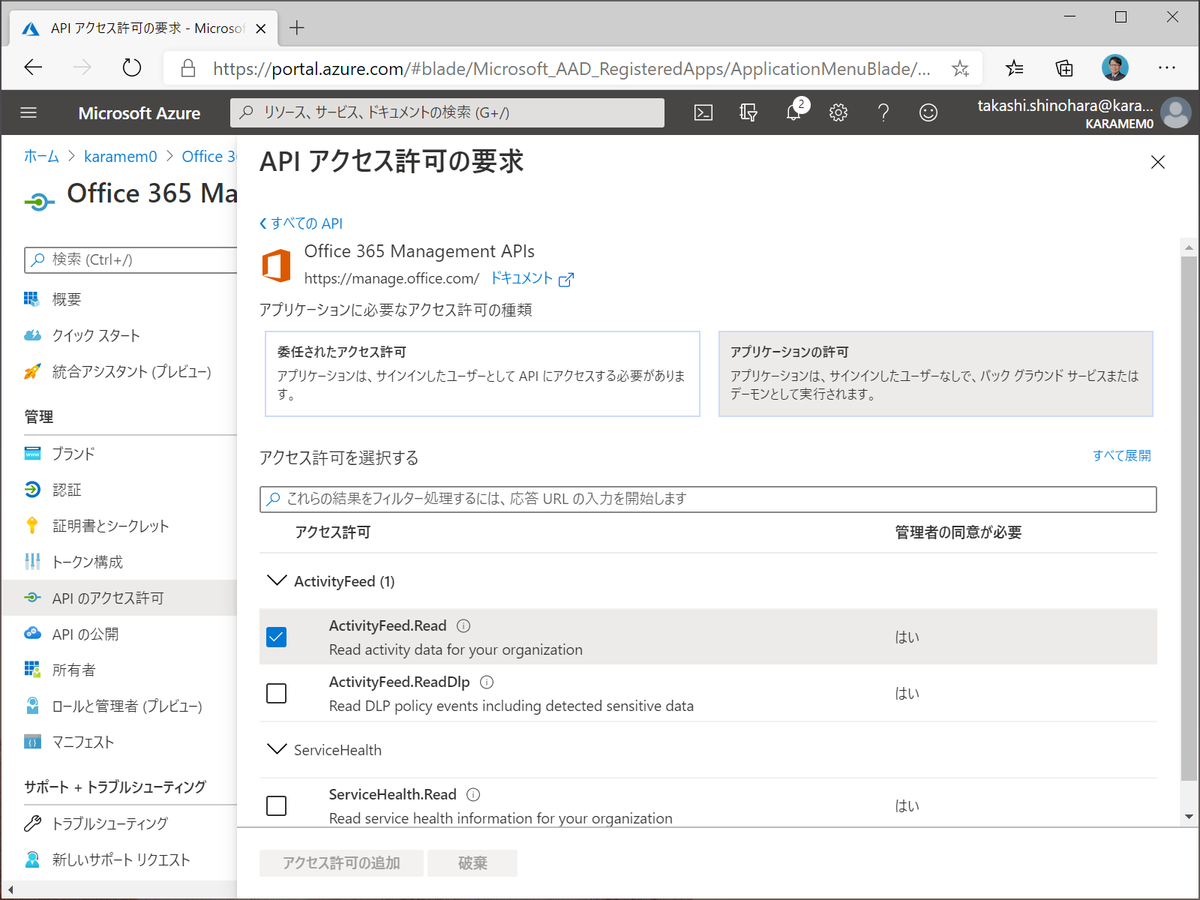Image resolution: width=1200 pixels, height=900 pixels.
Task: Open the ドキュメント link
Action: pyautogui.click(x=521, y=278)
